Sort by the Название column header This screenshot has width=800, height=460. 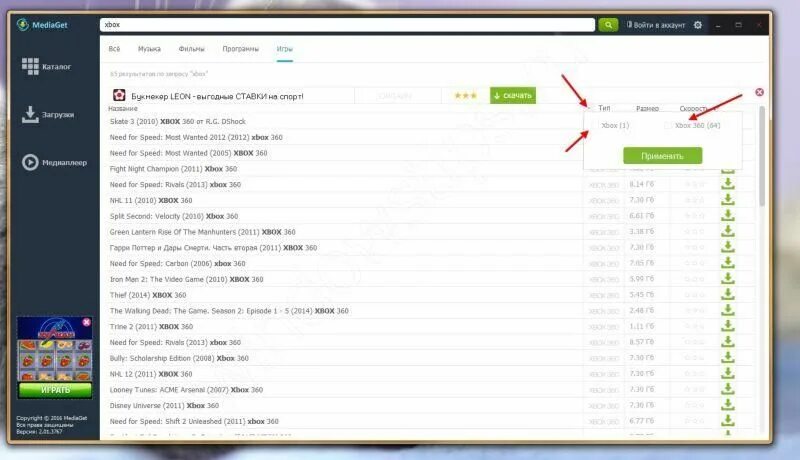pos(122,108)
